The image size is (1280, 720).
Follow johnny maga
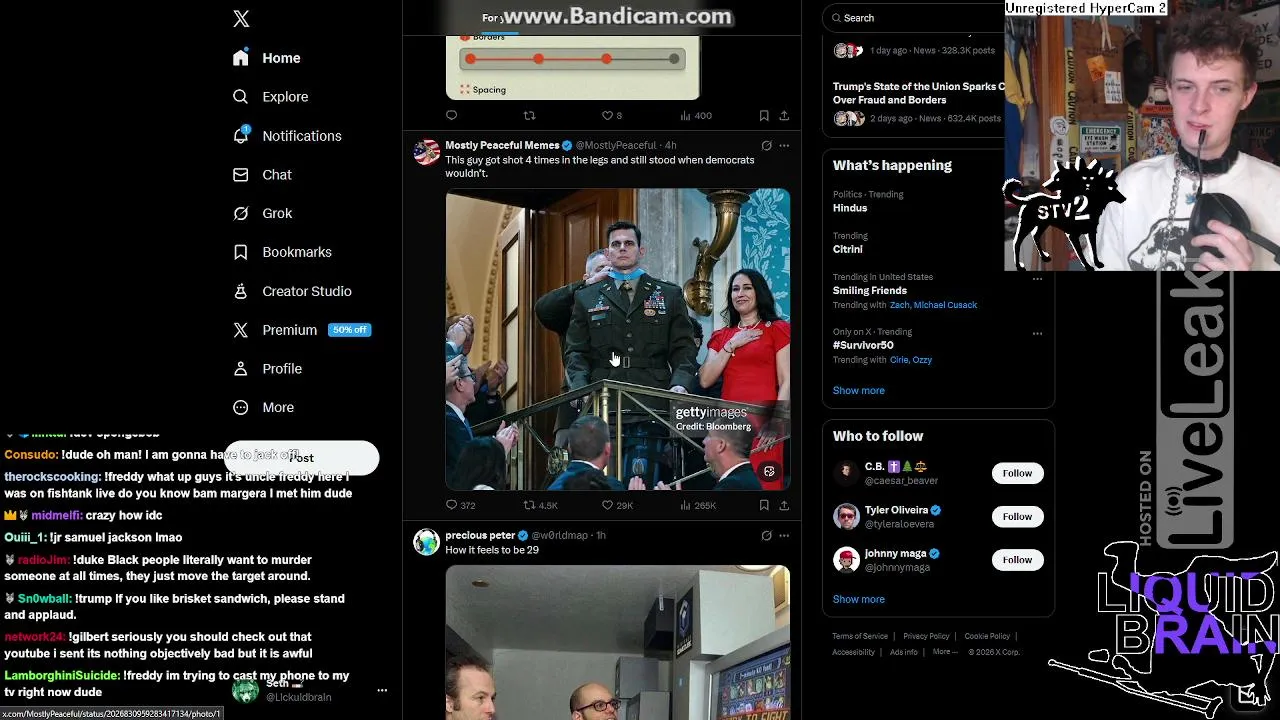(1017, 560)
